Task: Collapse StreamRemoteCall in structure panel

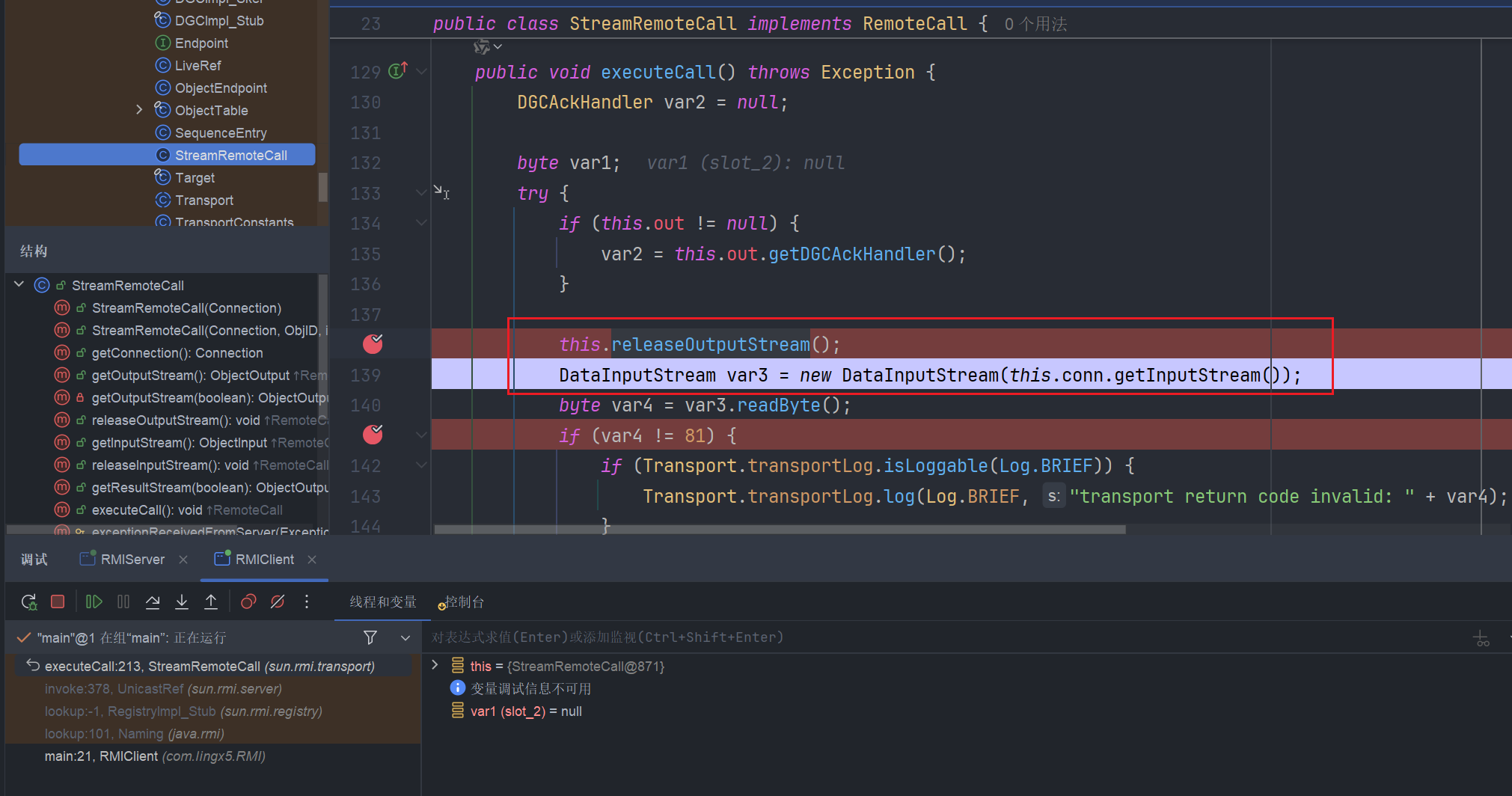Action: (x=19, y=285)
